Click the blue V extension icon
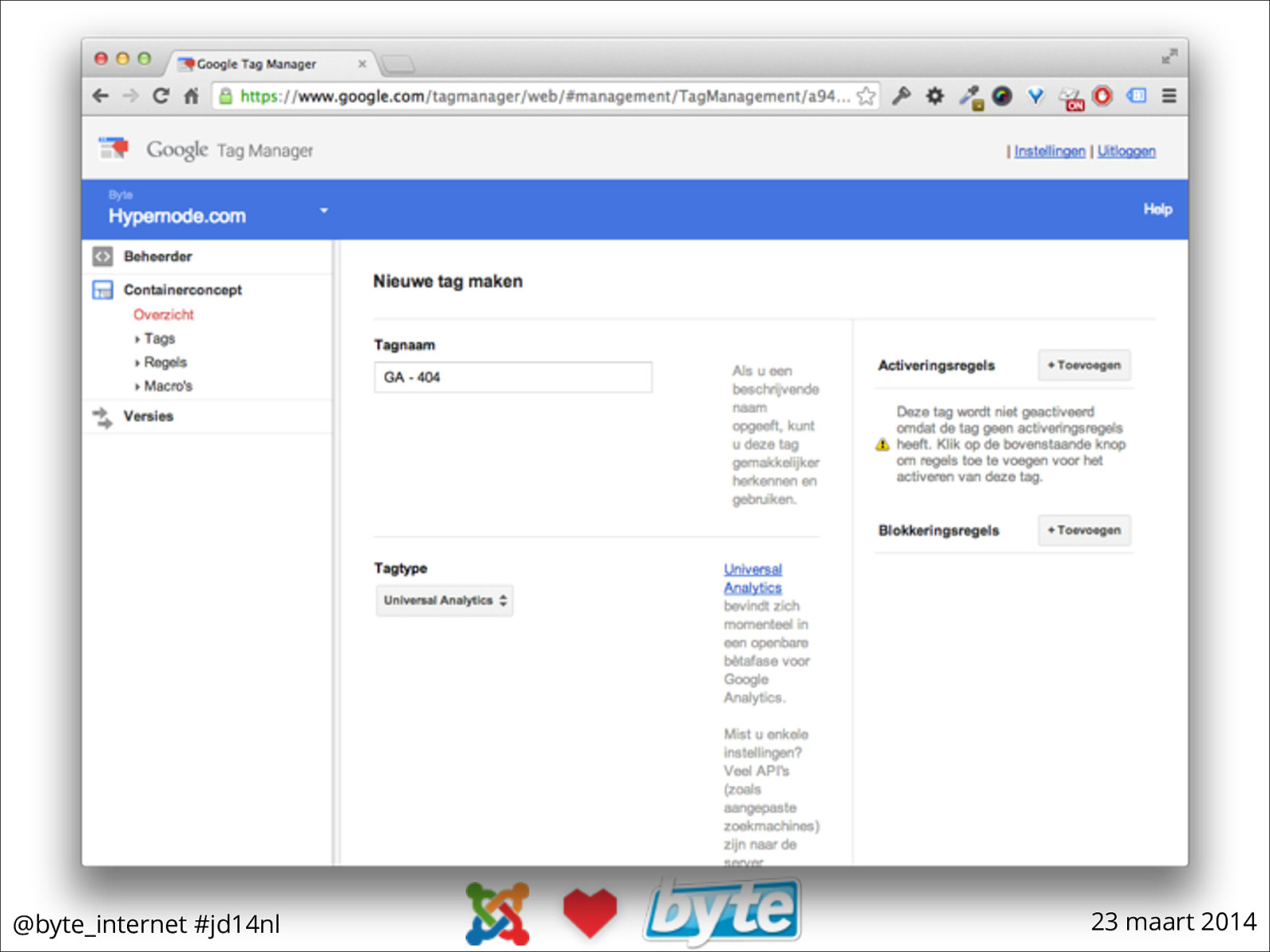Image resolution: width=1270 pixels, height=952 pixels. (1036, 96)
